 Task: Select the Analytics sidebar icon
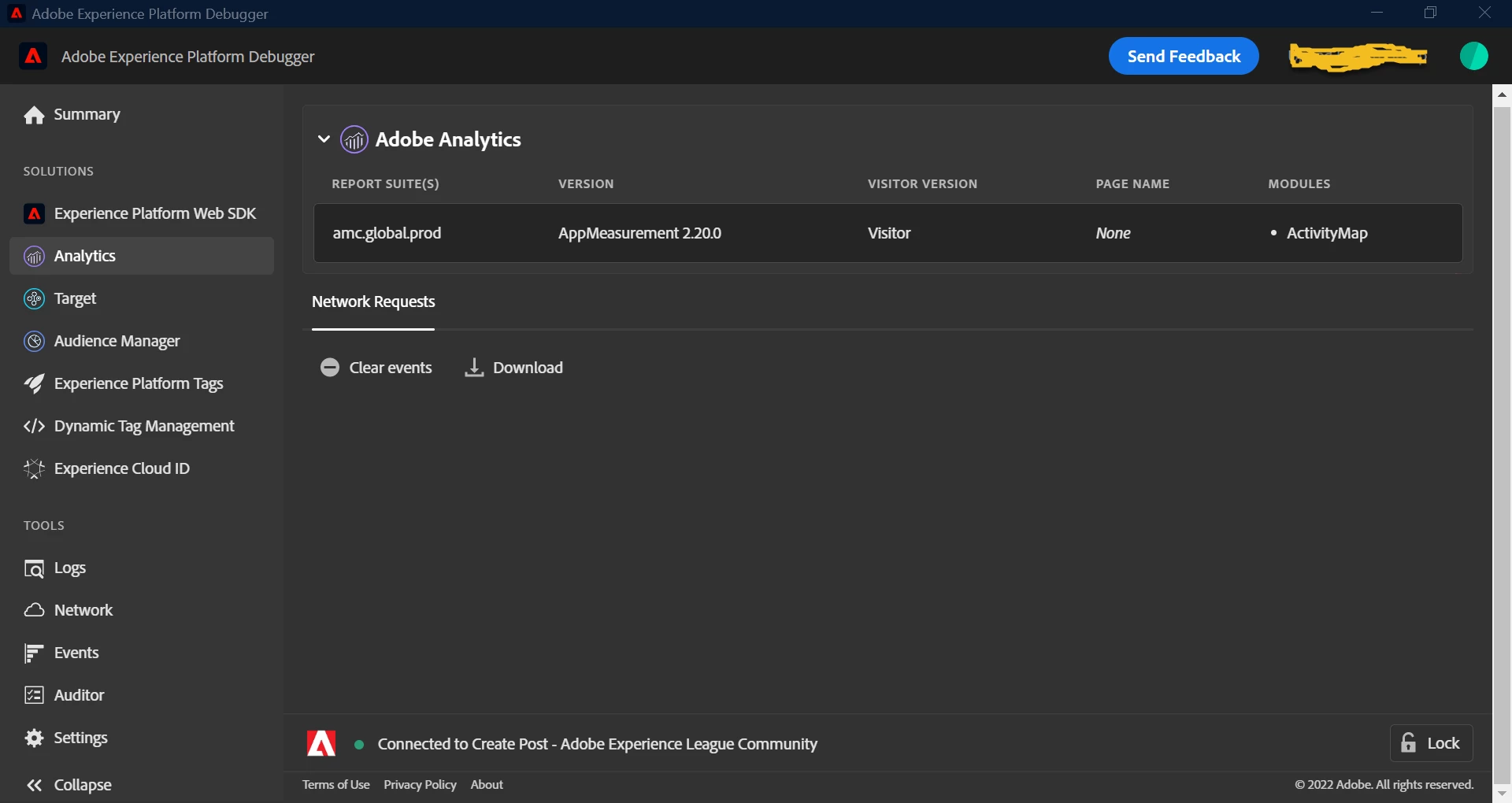[x=34, y=256]
